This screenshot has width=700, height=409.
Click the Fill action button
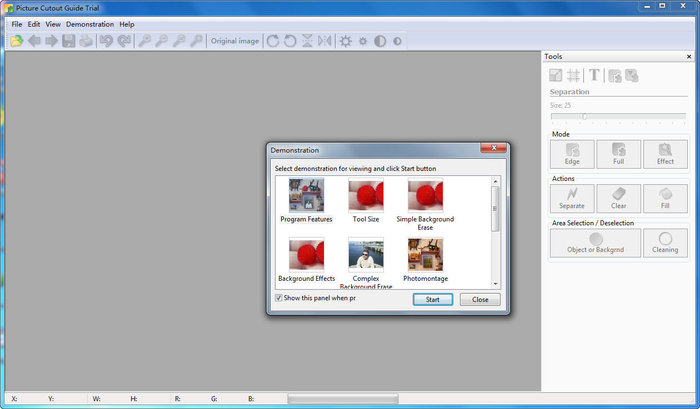tap(665, 199)
